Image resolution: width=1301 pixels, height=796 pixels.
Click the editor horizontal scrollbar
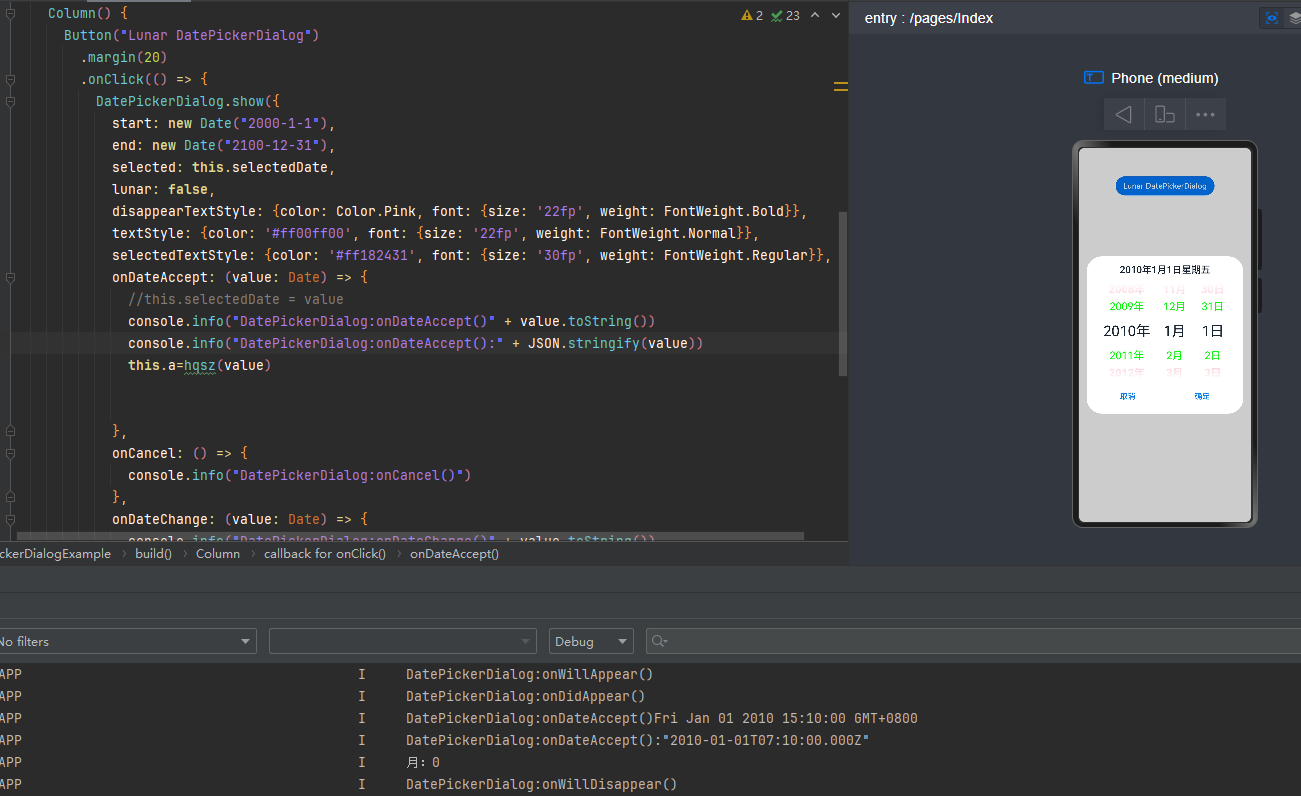click(410, 537)
